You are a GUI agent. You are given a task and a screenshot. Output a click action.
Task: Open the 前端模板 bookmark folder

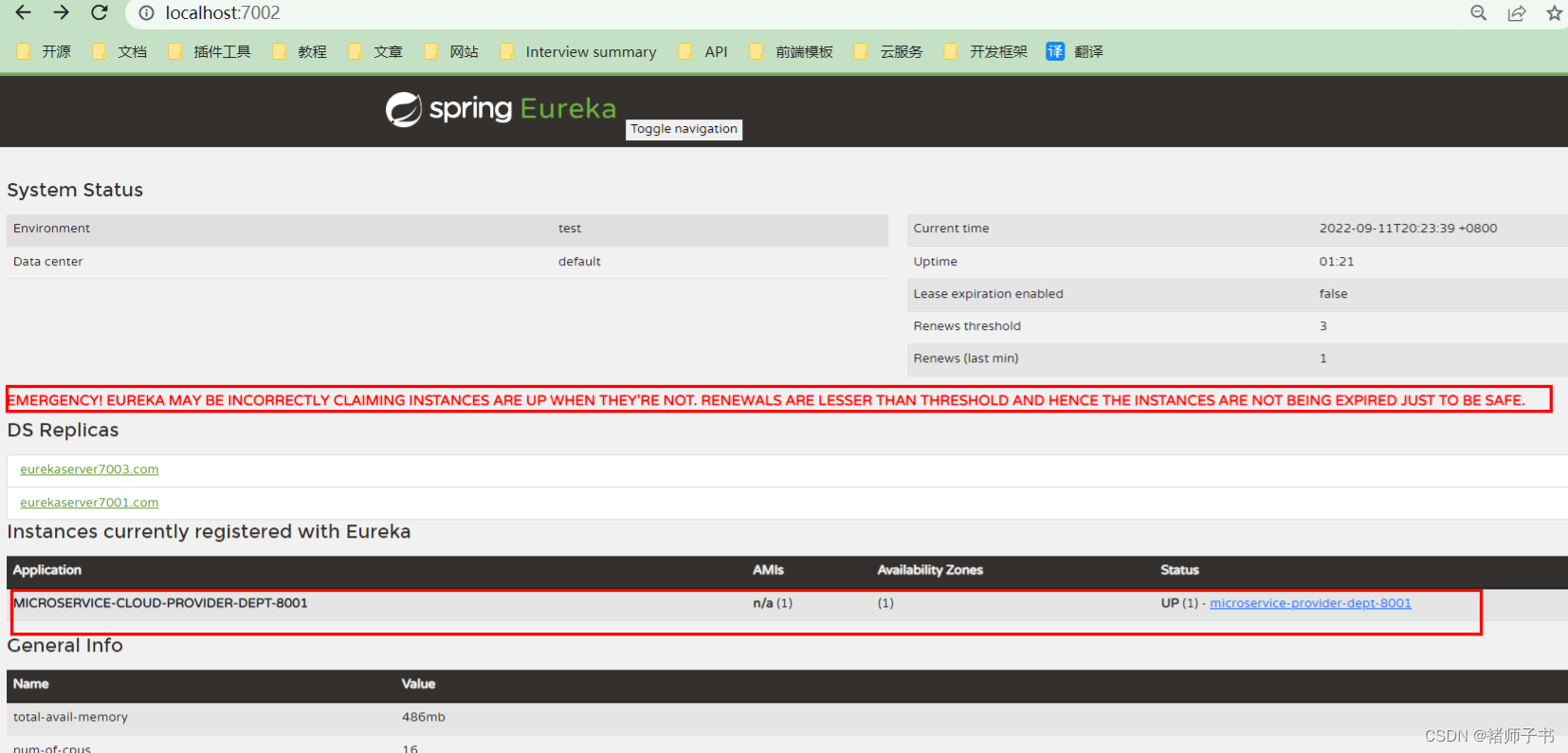(792, 51)
